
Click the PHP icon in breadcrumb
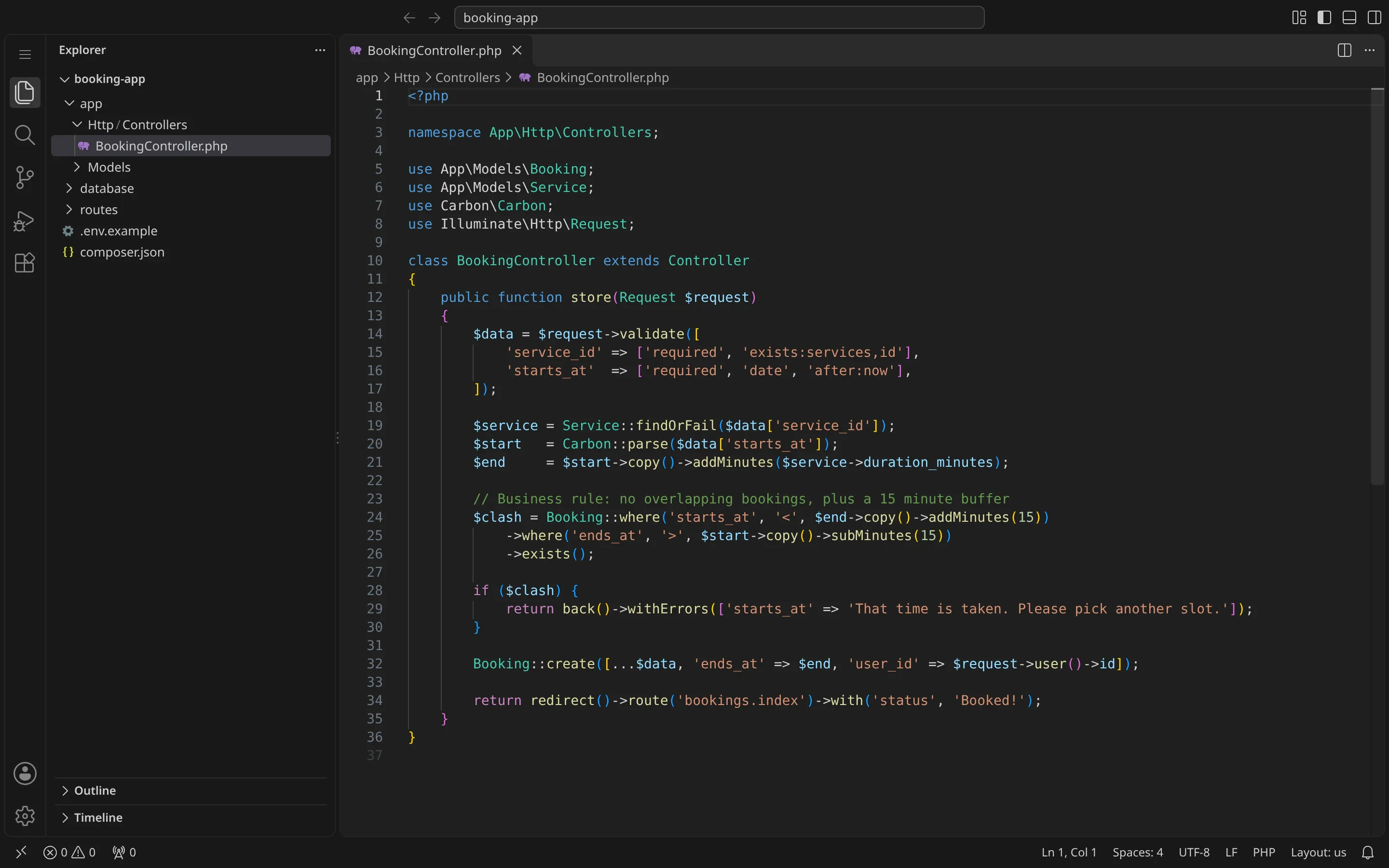pos(525,78)
